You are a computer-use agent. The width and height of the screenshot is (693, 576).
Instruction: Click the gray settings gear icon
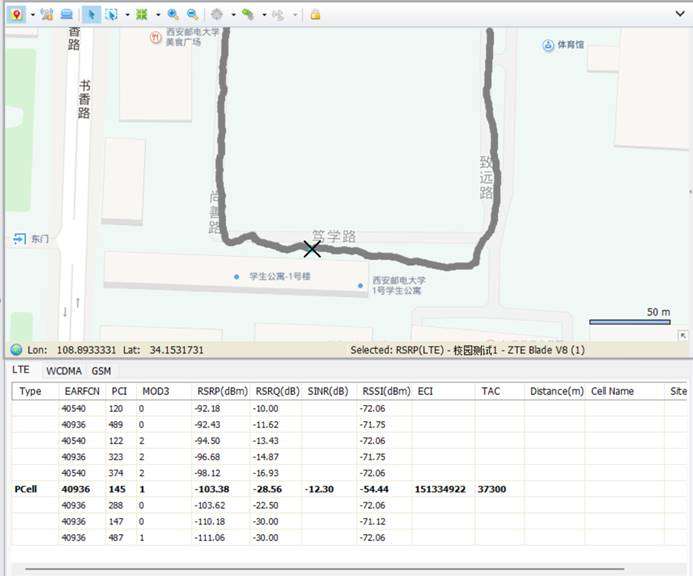[x=217, y=14]
